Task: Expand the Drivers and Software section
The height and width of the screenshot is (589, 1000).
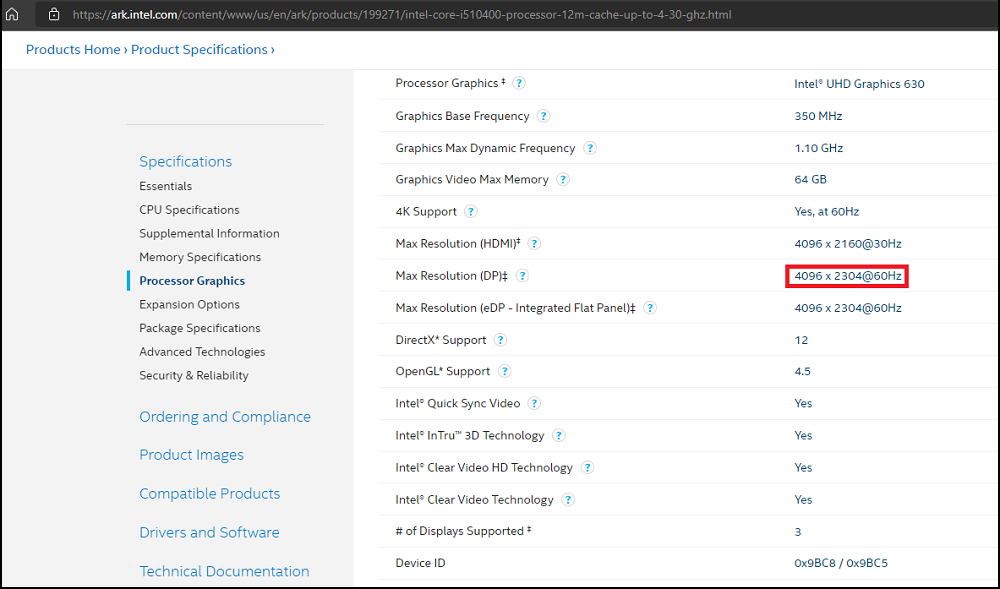Action: tap(209, 532)
